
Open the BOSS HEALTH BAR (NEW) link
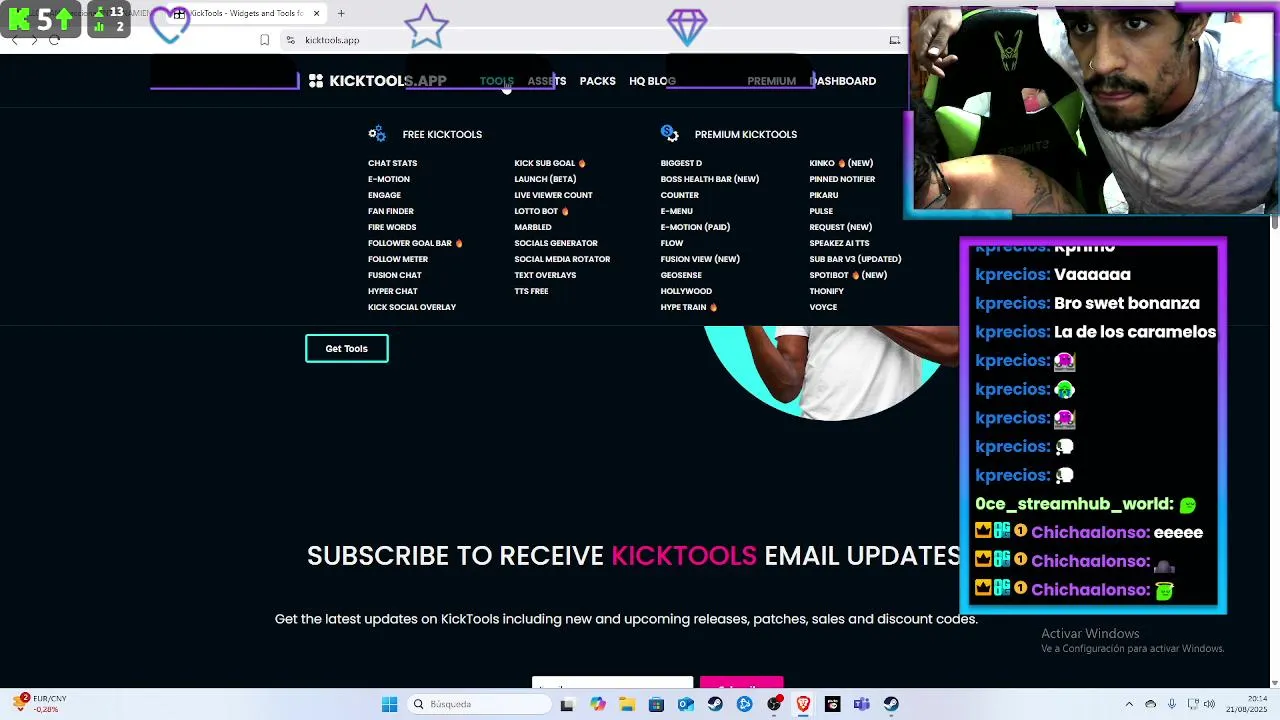[x=710, y=179]
